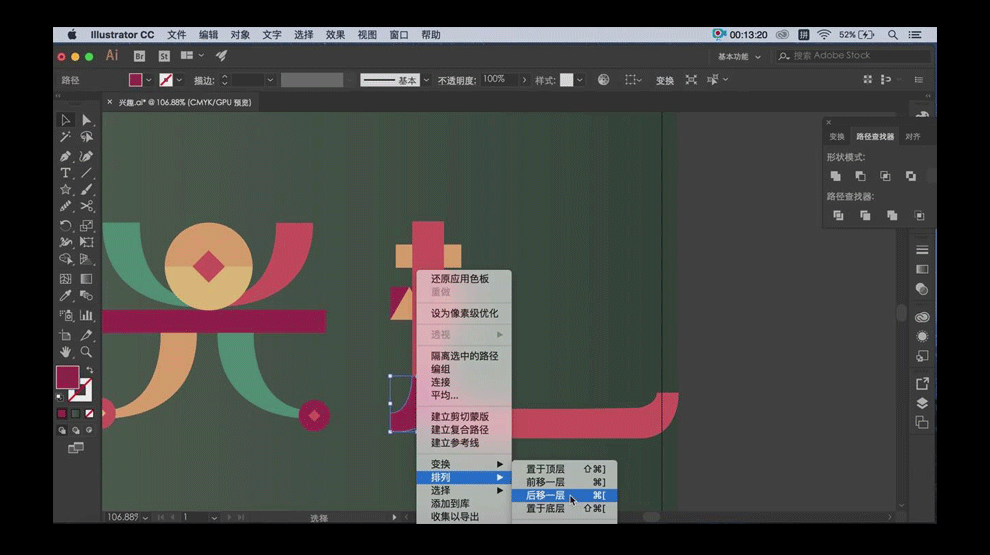Viewport: 990px width, 555px height.
Task: Enable Draw Behind drawing mode
Action: 75,431
